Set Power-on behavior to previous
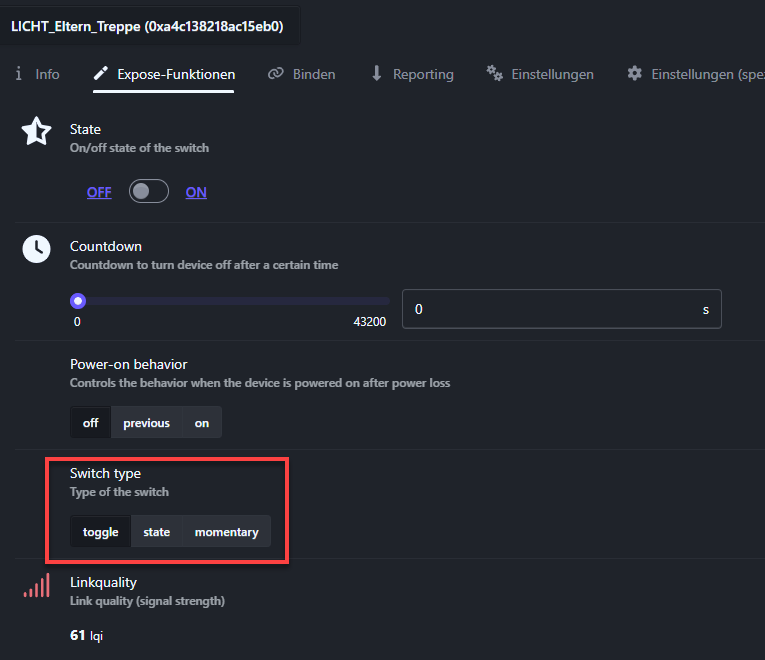Screen dimensions: 765x660 pos(146,423)
